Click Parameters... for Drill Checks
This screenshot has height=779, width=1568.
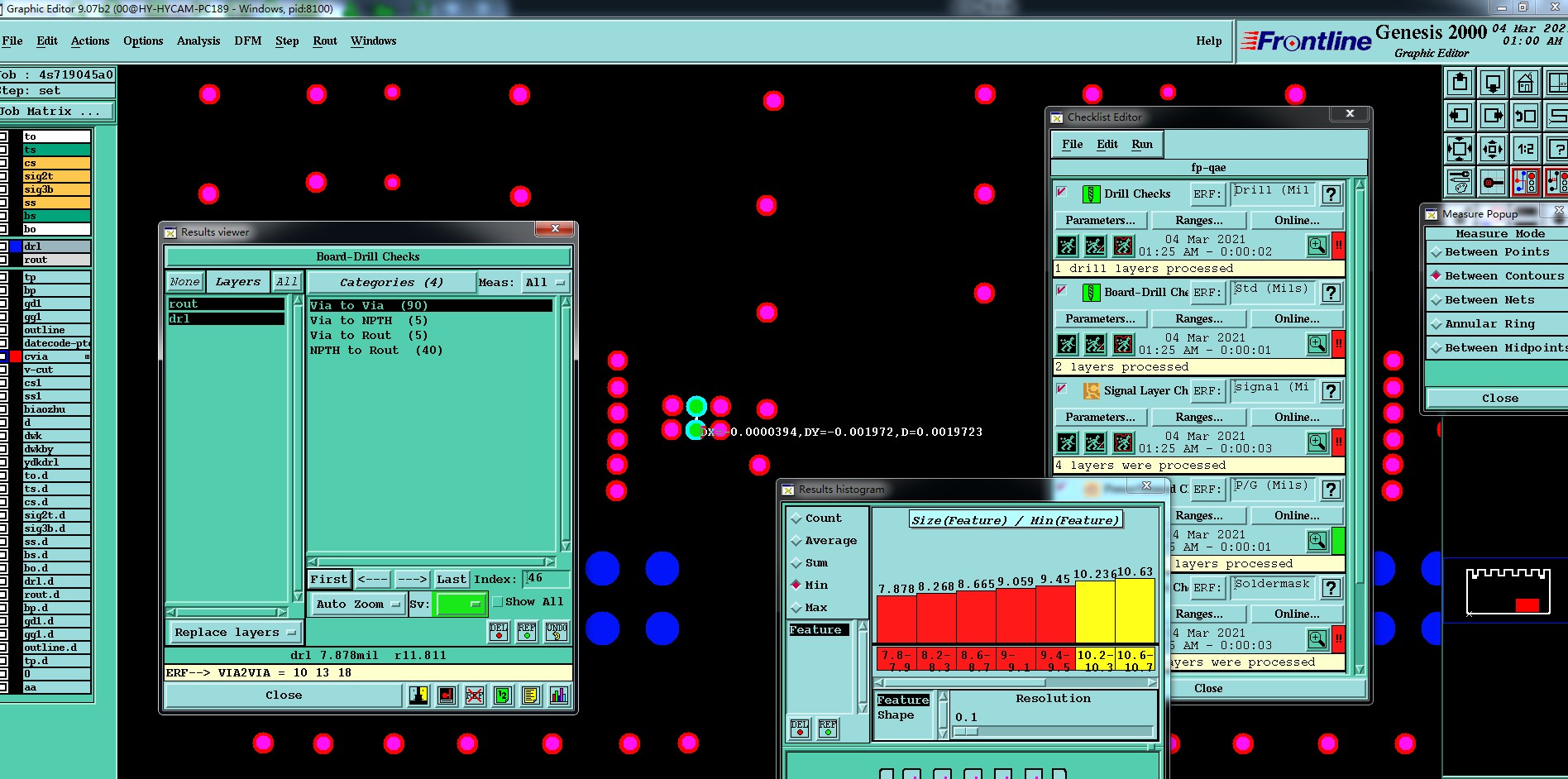click(x=1101, y=221)
